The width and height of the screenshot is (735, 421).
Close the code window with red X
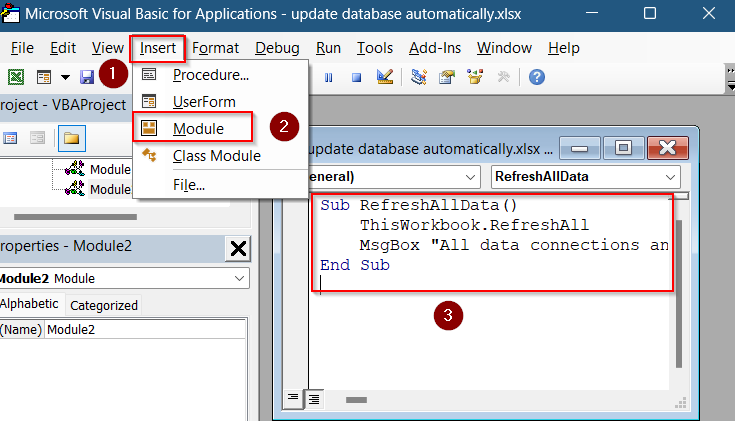pos(668,149)
